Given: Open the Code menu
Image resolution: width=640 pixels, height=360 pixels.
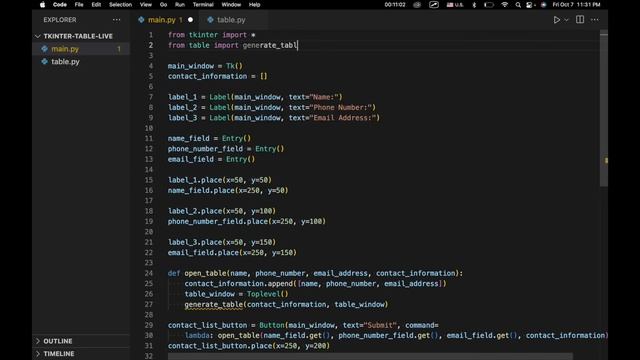Looking at the screenshot, I should click(x=60, y=4).
